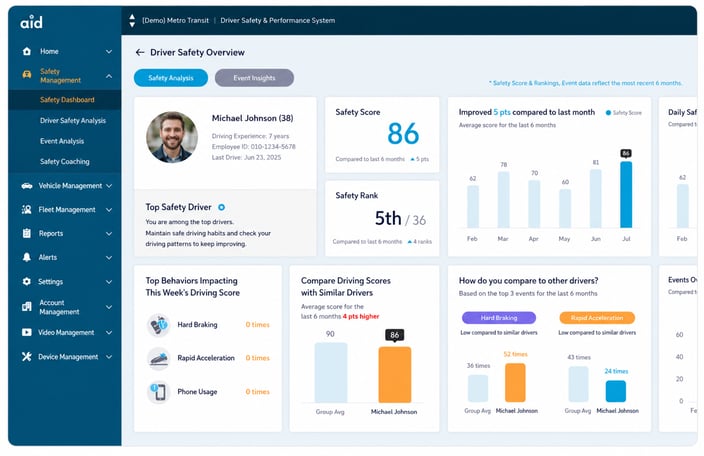Click the Safety Score value 86
704x456 pixels.
point(403,134)
